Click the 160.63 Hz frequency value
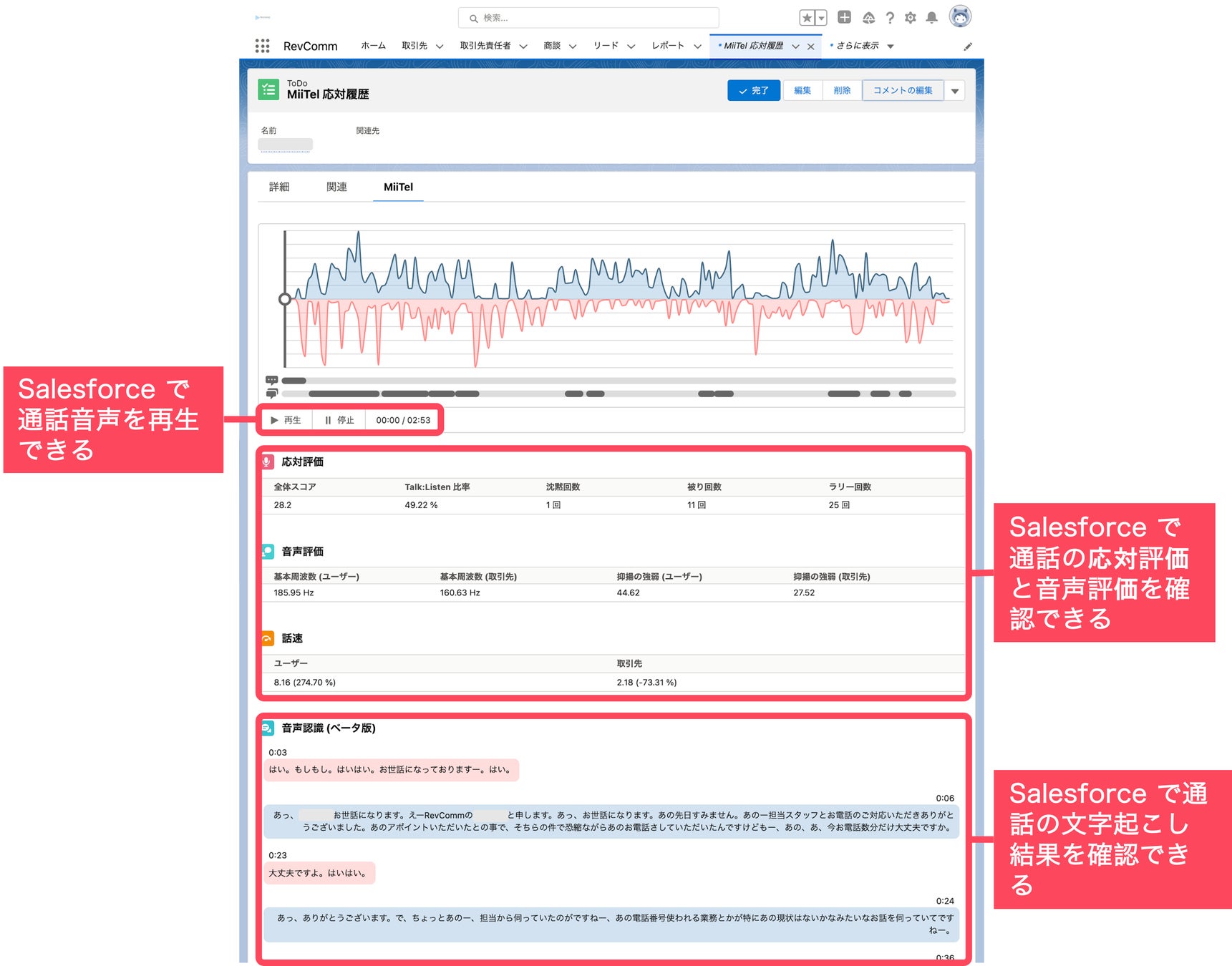This screenshot has width=1232, height=966. click(460, 592)
